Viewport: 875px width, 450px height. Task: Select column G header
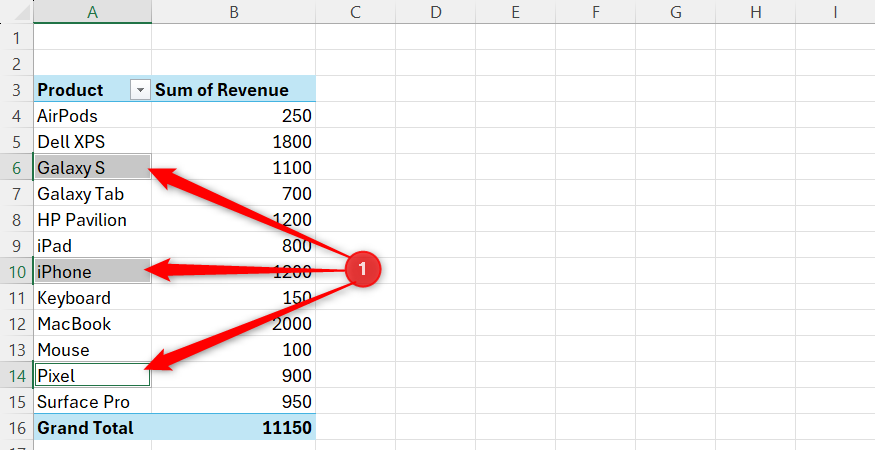(x=675, y=12)
